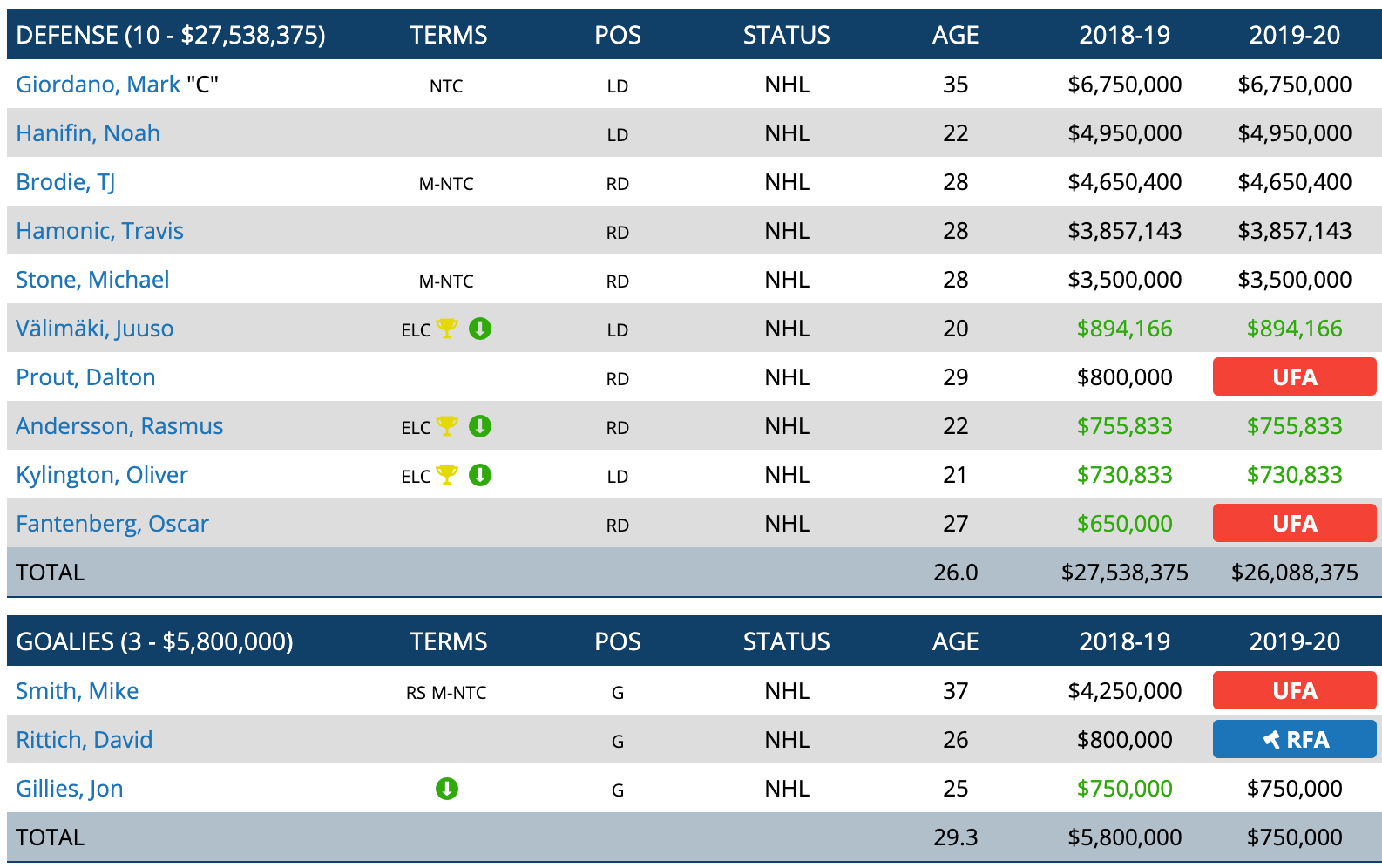Click the UFA badge for Oscar Fantenberg

tap(1294, 524)
